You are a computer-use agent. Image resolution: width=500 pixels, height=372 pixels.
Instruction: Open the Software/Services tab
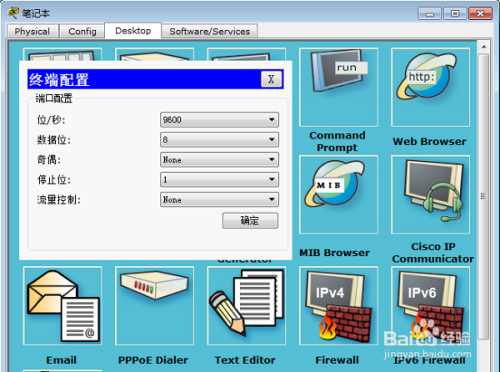tap(210, 31)
